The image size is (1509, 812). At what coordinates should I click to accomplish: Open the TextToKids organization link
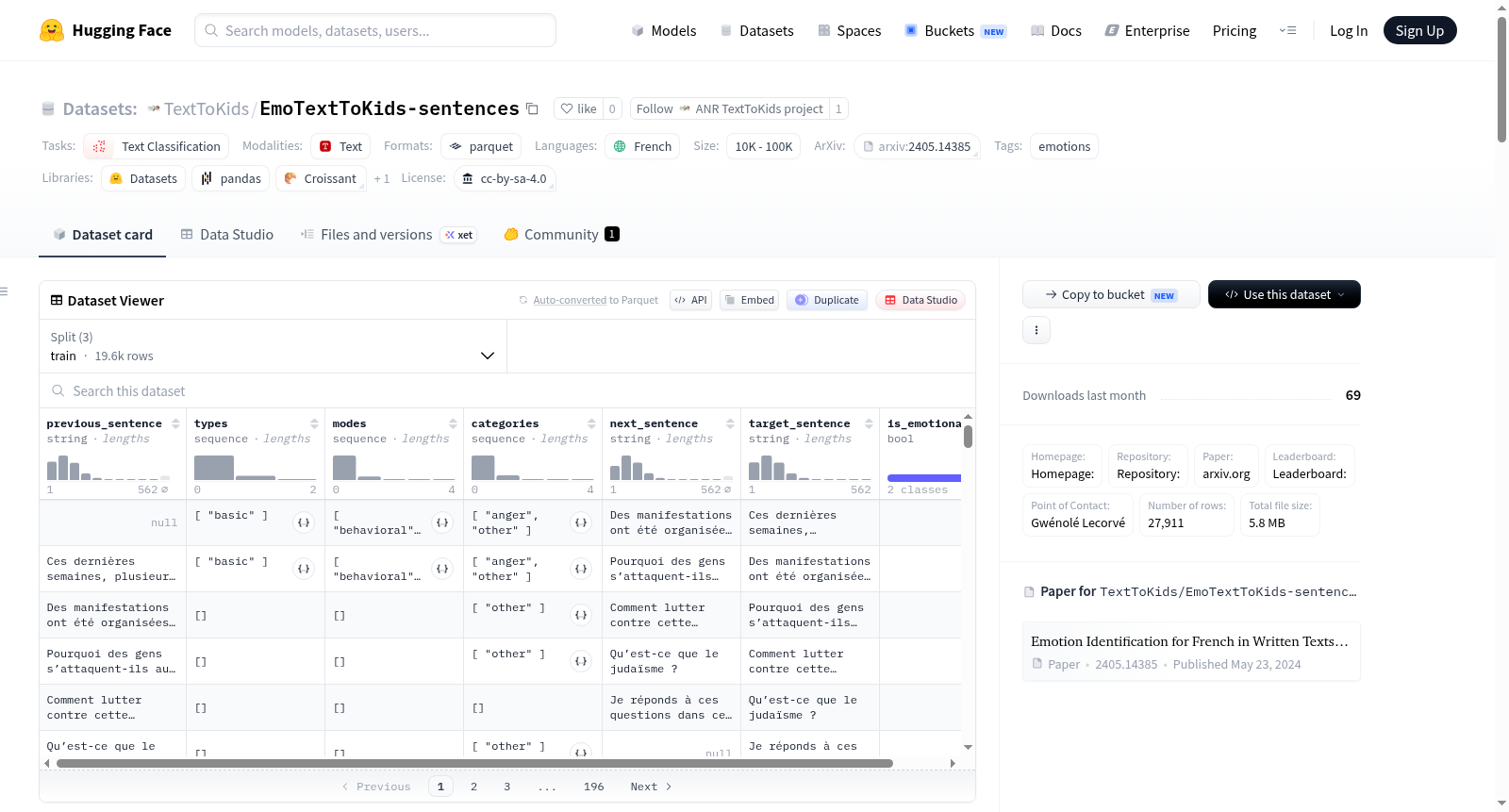point(206,108)
